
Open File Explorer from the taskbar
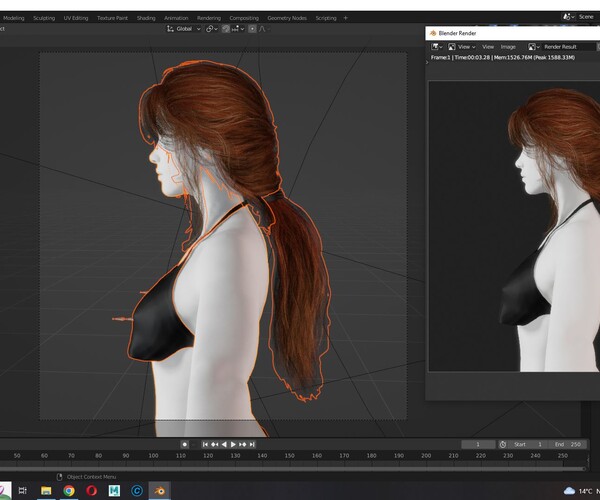click(x=46, y=490)
